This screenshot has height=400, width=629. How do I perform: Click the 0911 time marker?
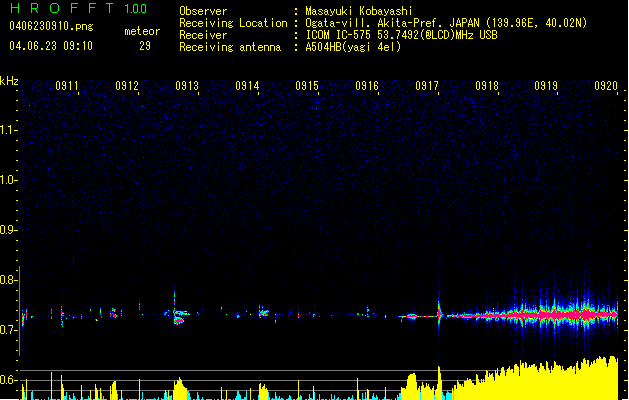pos(67,86)
